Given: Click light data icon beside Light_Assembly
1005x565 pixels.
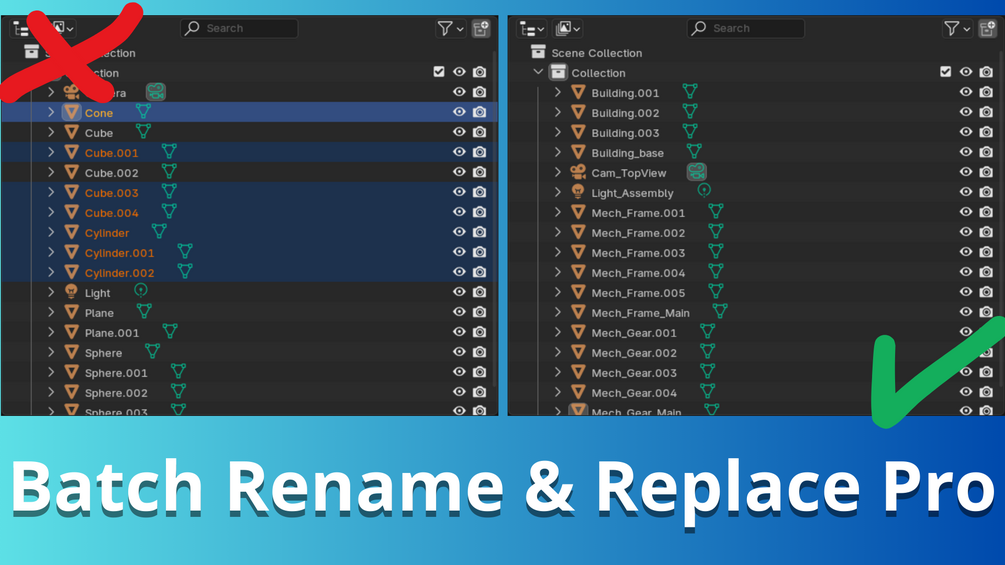Looking at the screenshot, I should pyautogui.click(x=704, y=191).
